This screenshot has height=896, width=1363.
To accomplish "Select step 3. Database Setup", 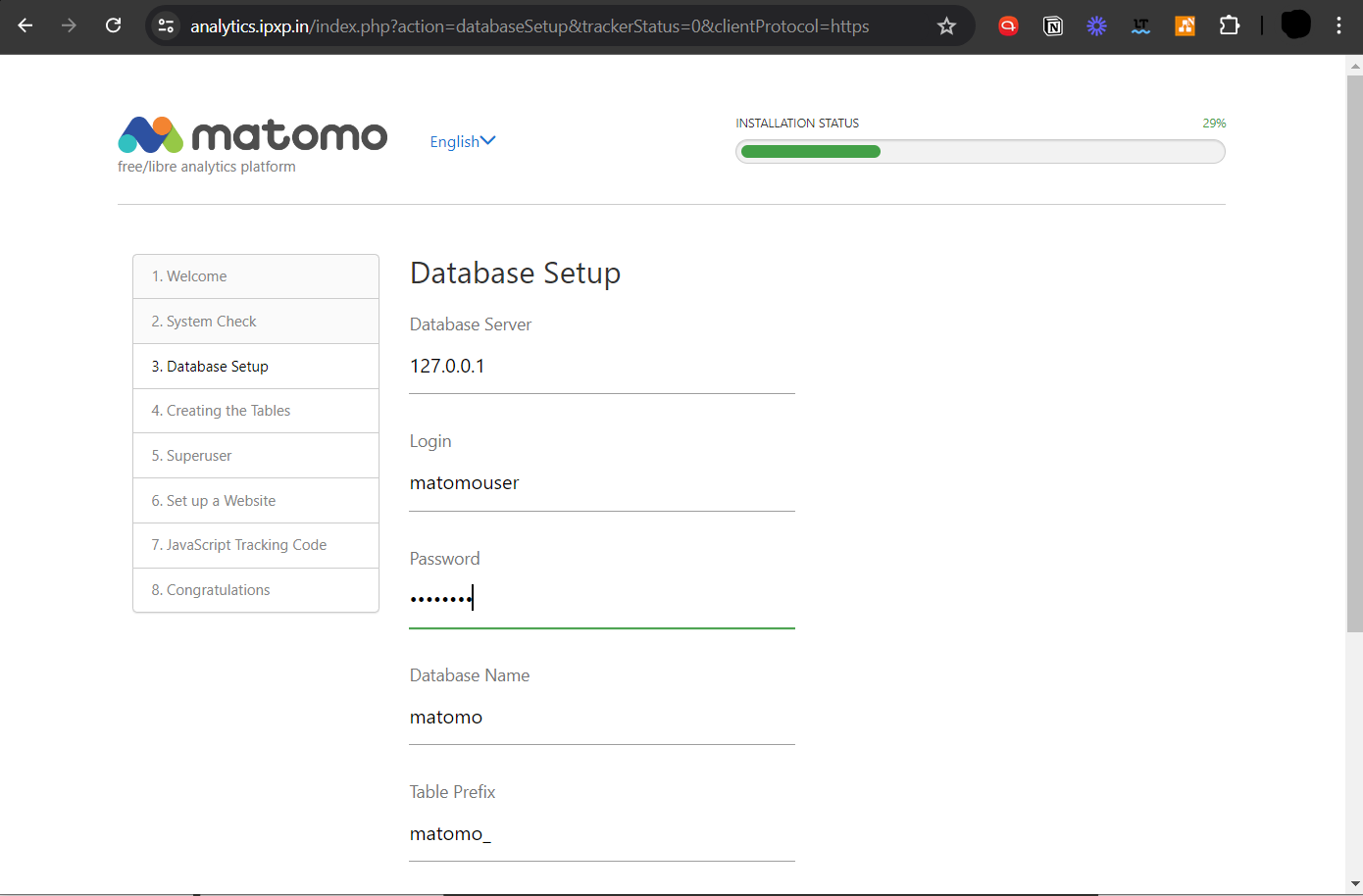I will pyautogui.click(x=256, y=367).
